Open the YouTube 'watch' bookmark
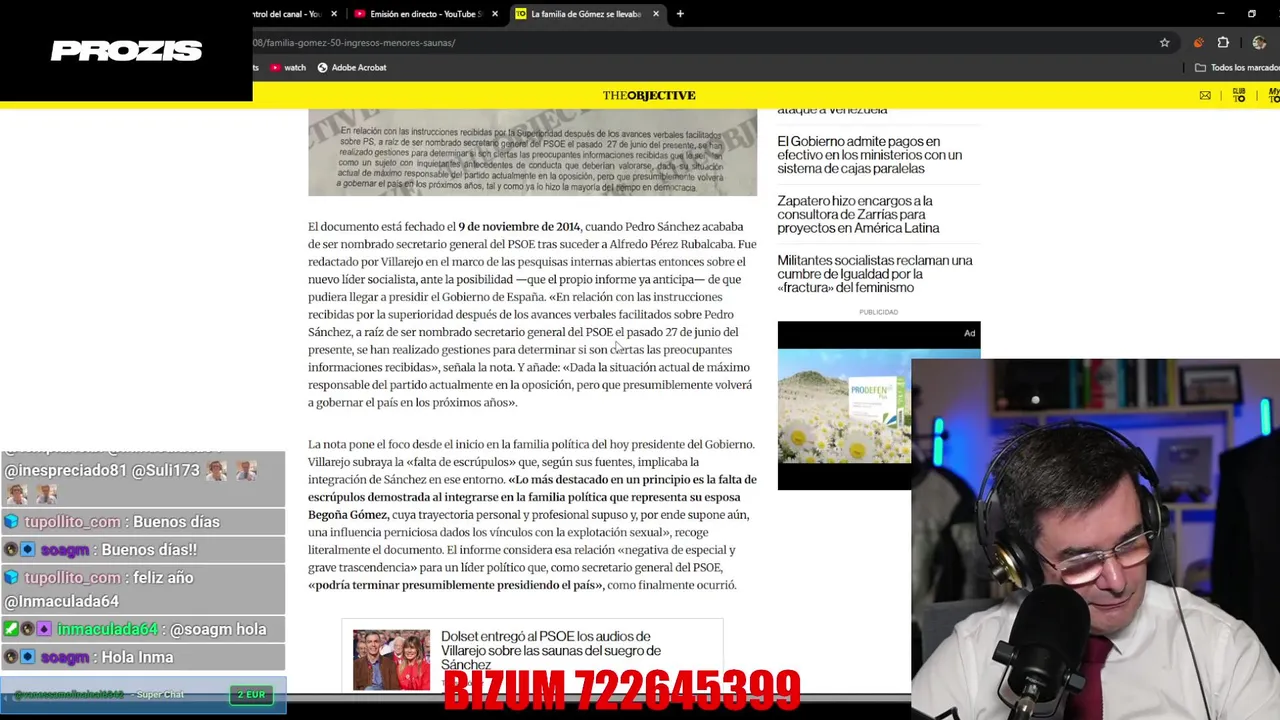The width and height of the screenshot is (1280, 720). [288, 68]
